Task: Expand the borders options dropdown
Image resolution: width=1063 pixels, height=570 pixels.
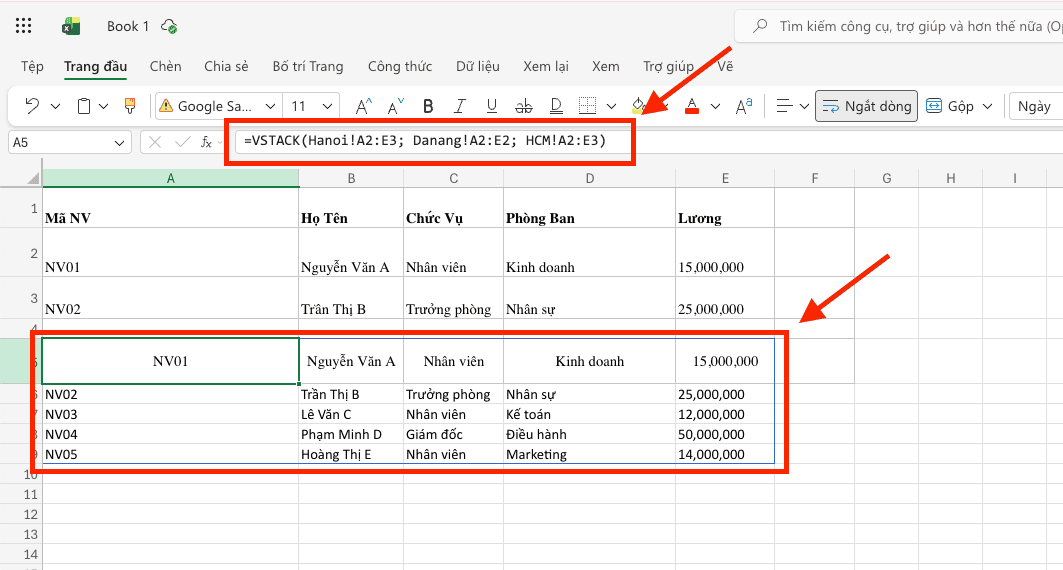Action: point(611,106)
